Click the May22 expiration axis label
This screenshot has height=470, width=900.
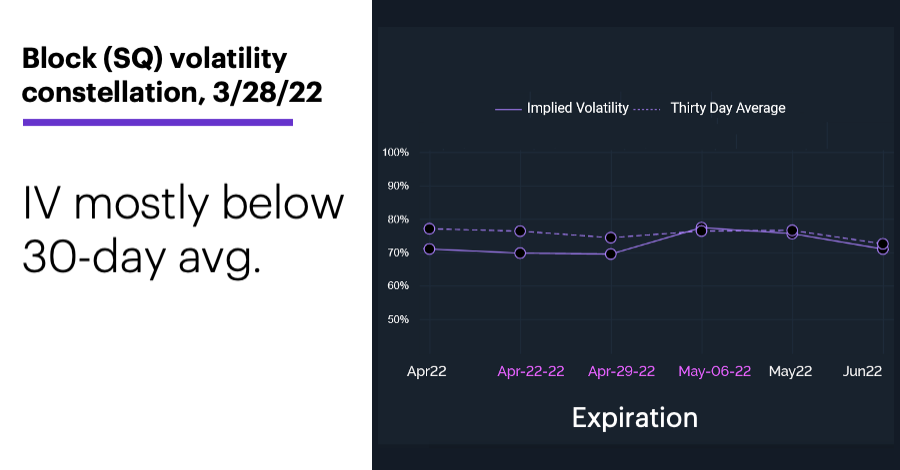(790, 371)
